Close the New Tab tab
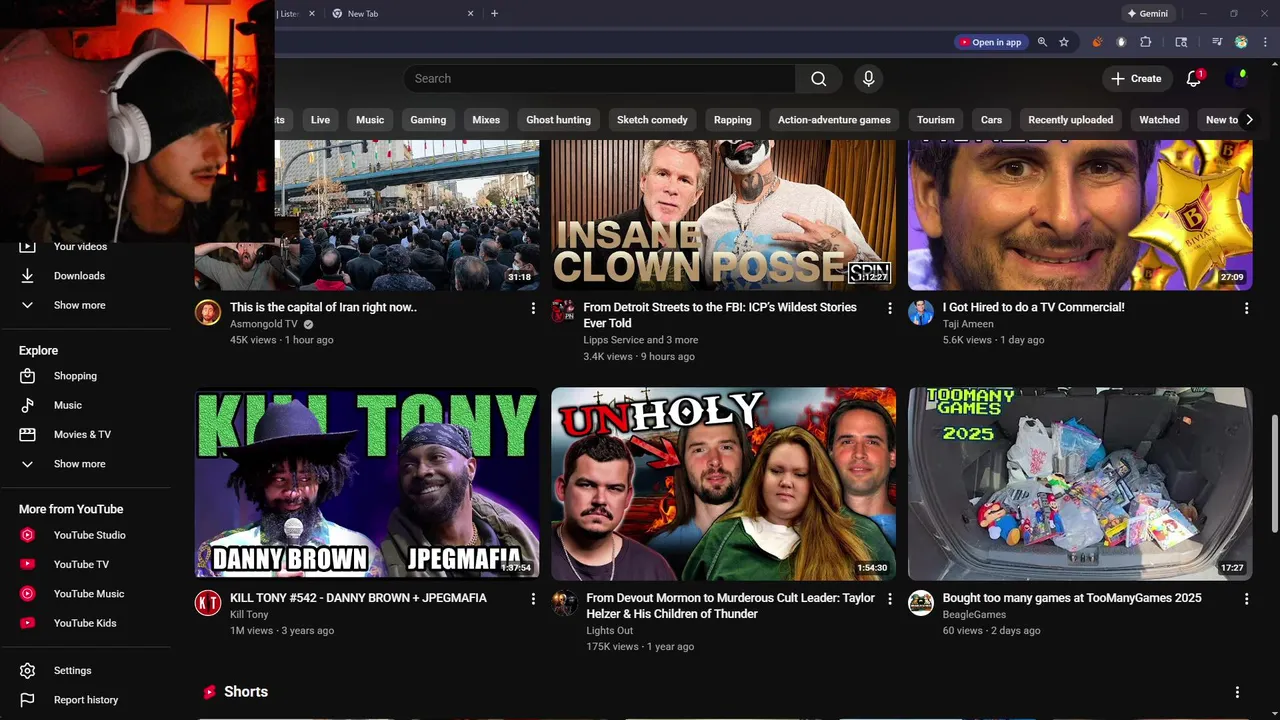Screen dimensions: 1280x720 470,14
